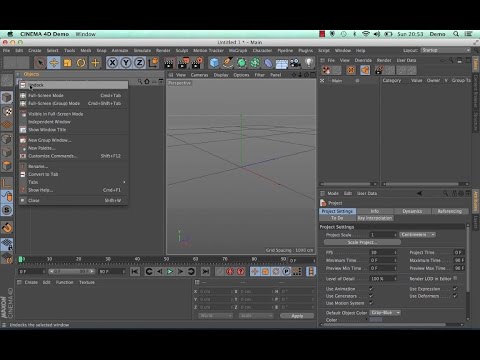Viewport: 480px width, 360px height.
Task: Toggle the Use Generators checkbox
Action: [x=371, y=296]
